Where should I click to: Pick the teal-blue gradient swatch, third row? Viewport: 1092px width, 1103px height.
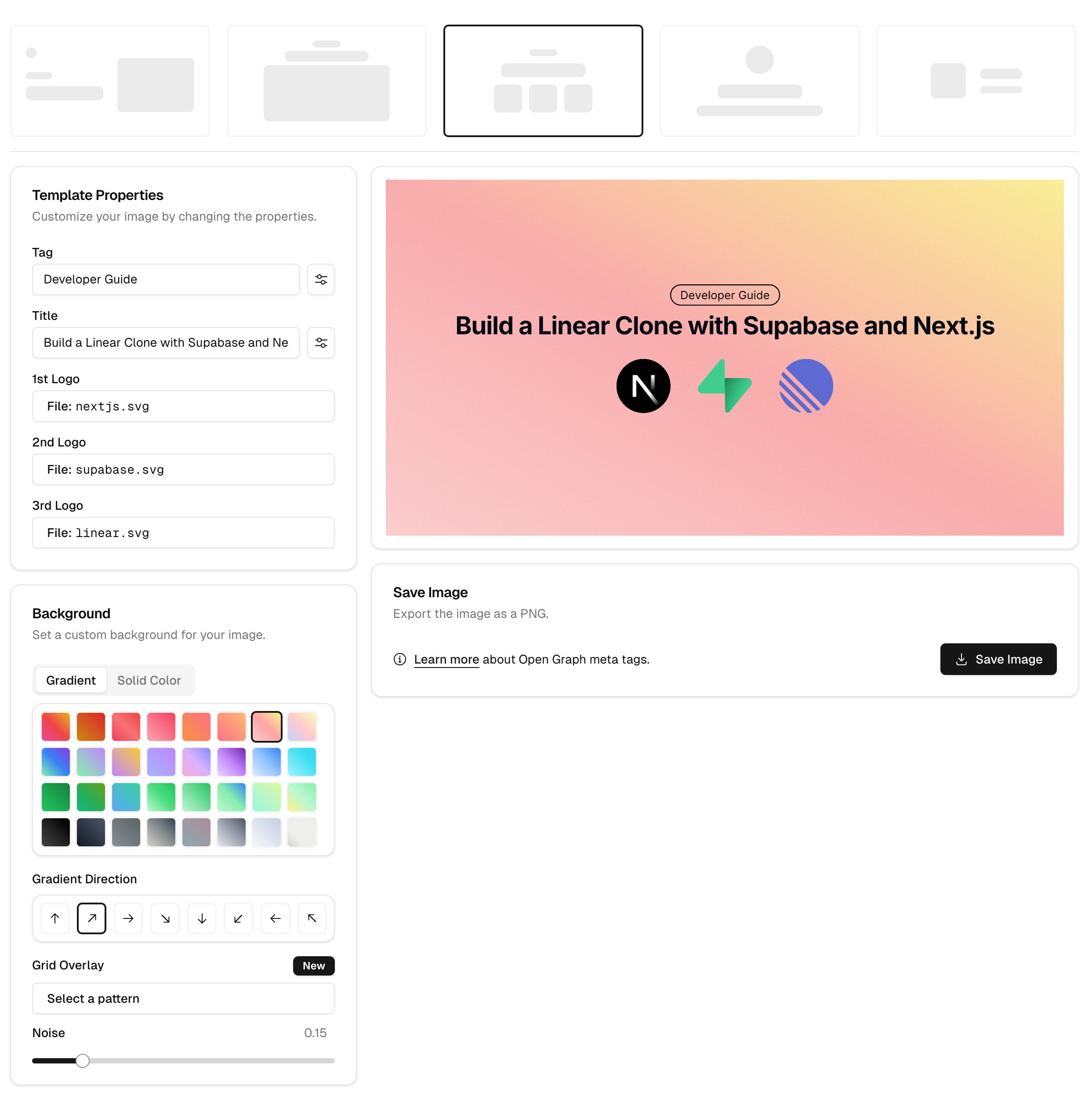coord(126,797)
